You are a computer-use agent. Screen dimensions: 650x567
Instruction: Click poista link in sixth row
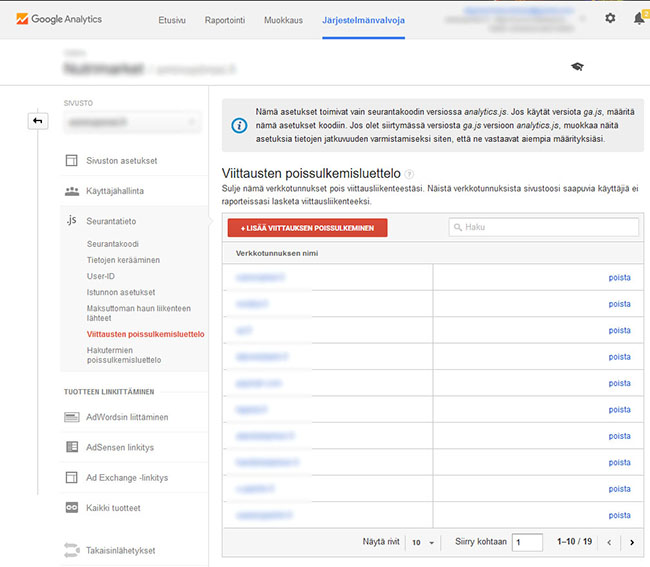(x=619, y=410)
